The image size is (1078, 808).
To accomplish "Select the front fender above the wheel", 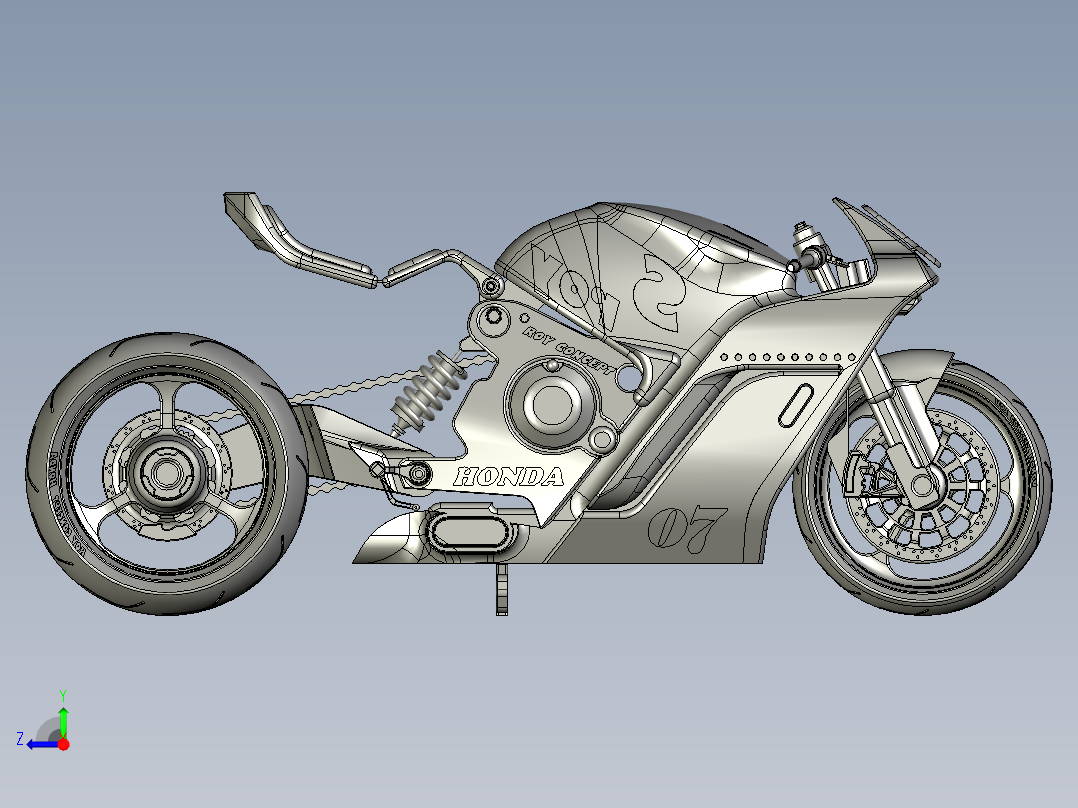I will [918, 371].
